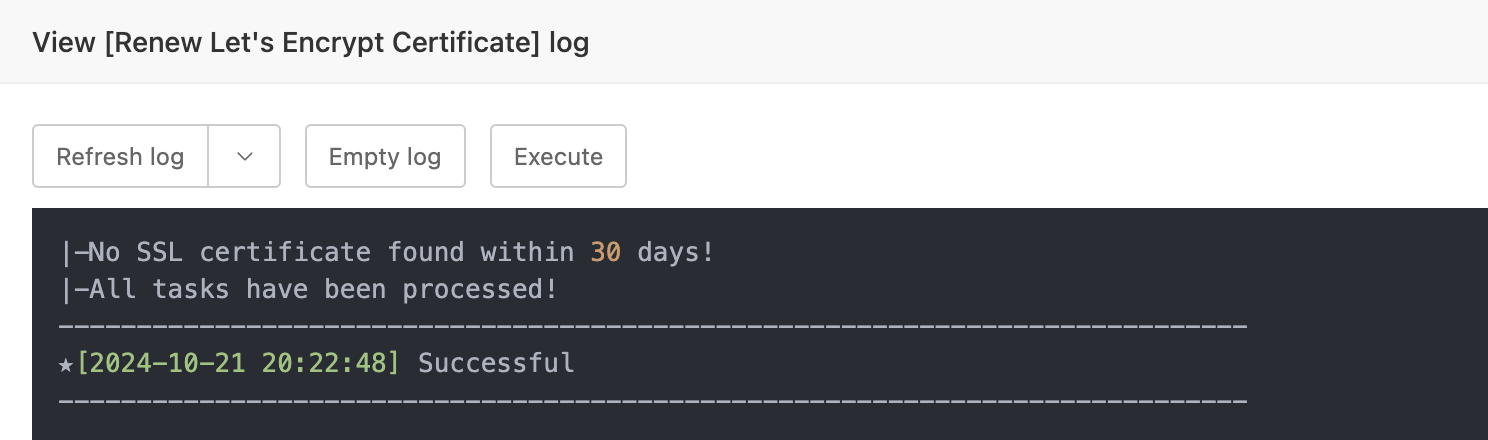The width and height of the screenshot is (1488, 440).
Task: Click blank header area right of the title
Action: coord(1000,43)
